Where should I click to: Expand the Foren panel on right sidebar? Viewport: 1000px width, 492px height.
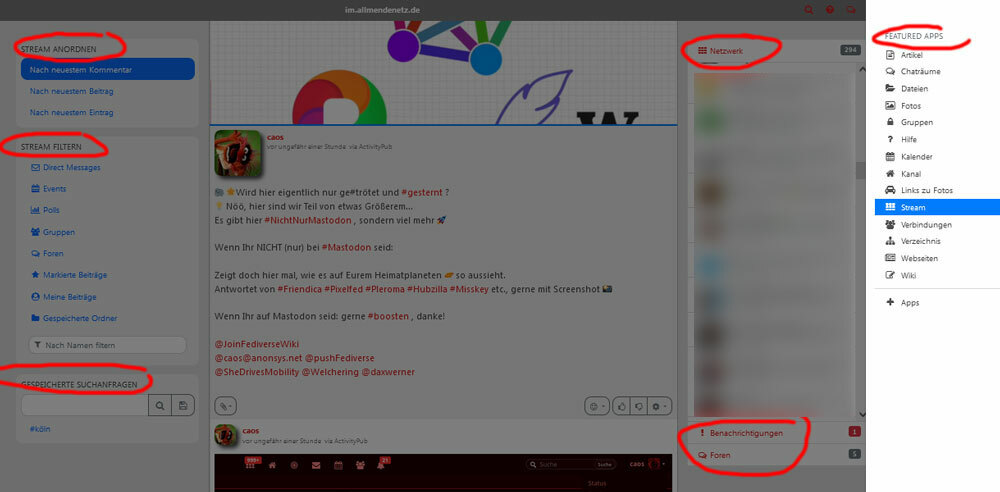point(720,455)
